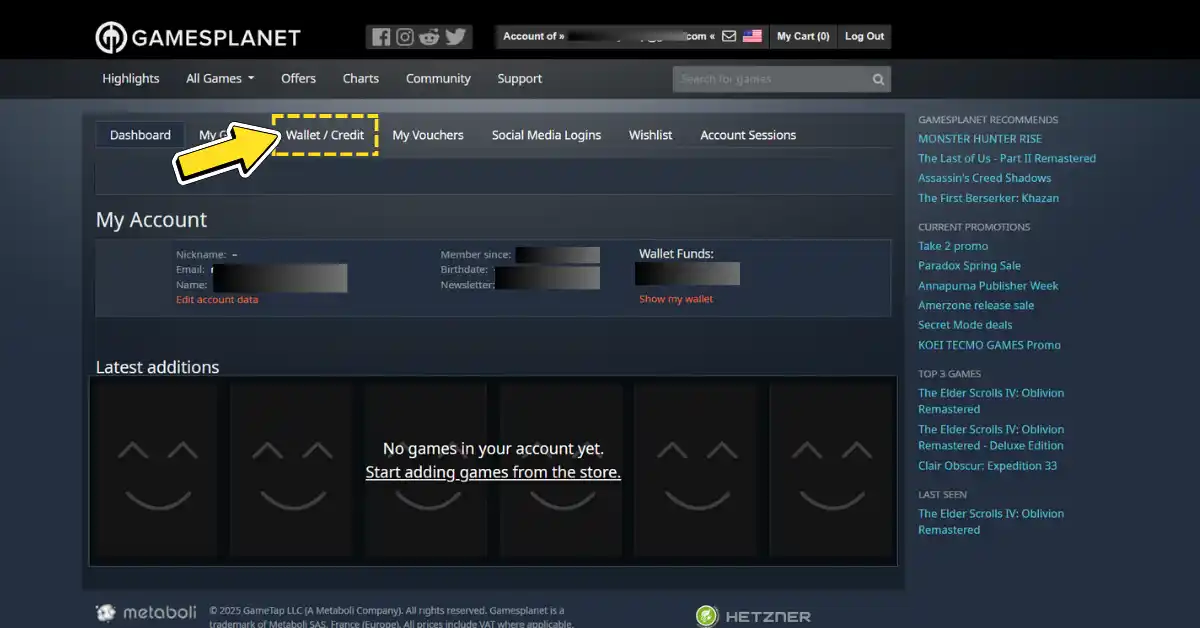The width and height of the screenshot is (1200, 628).
Task: Click the envelope mail icon
Action: [x=729, y=37]
